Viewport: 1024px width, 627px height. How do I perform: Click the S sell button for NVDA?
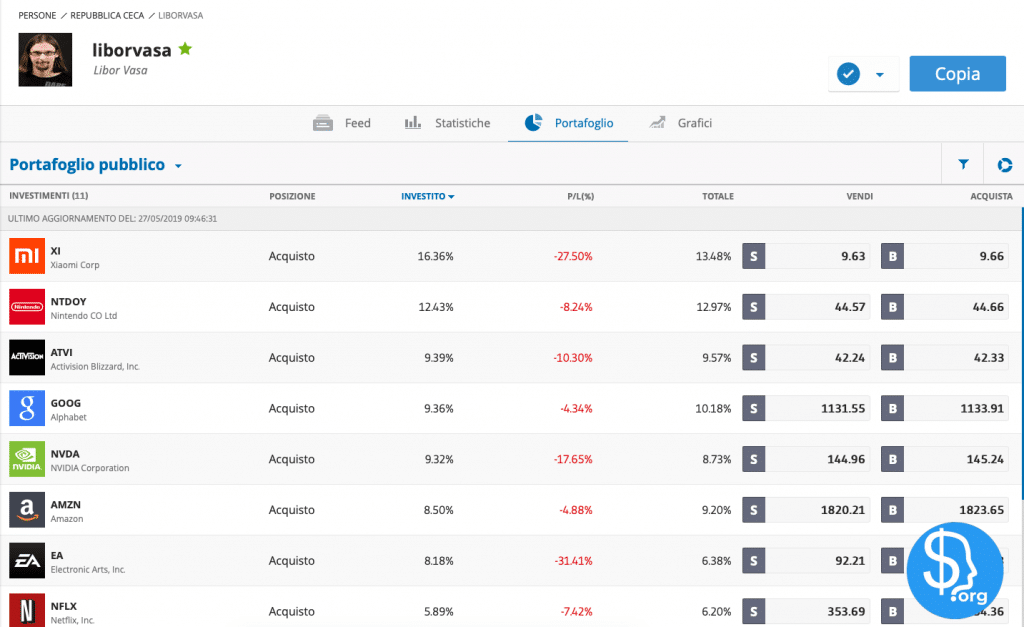(x=754, y=459)
